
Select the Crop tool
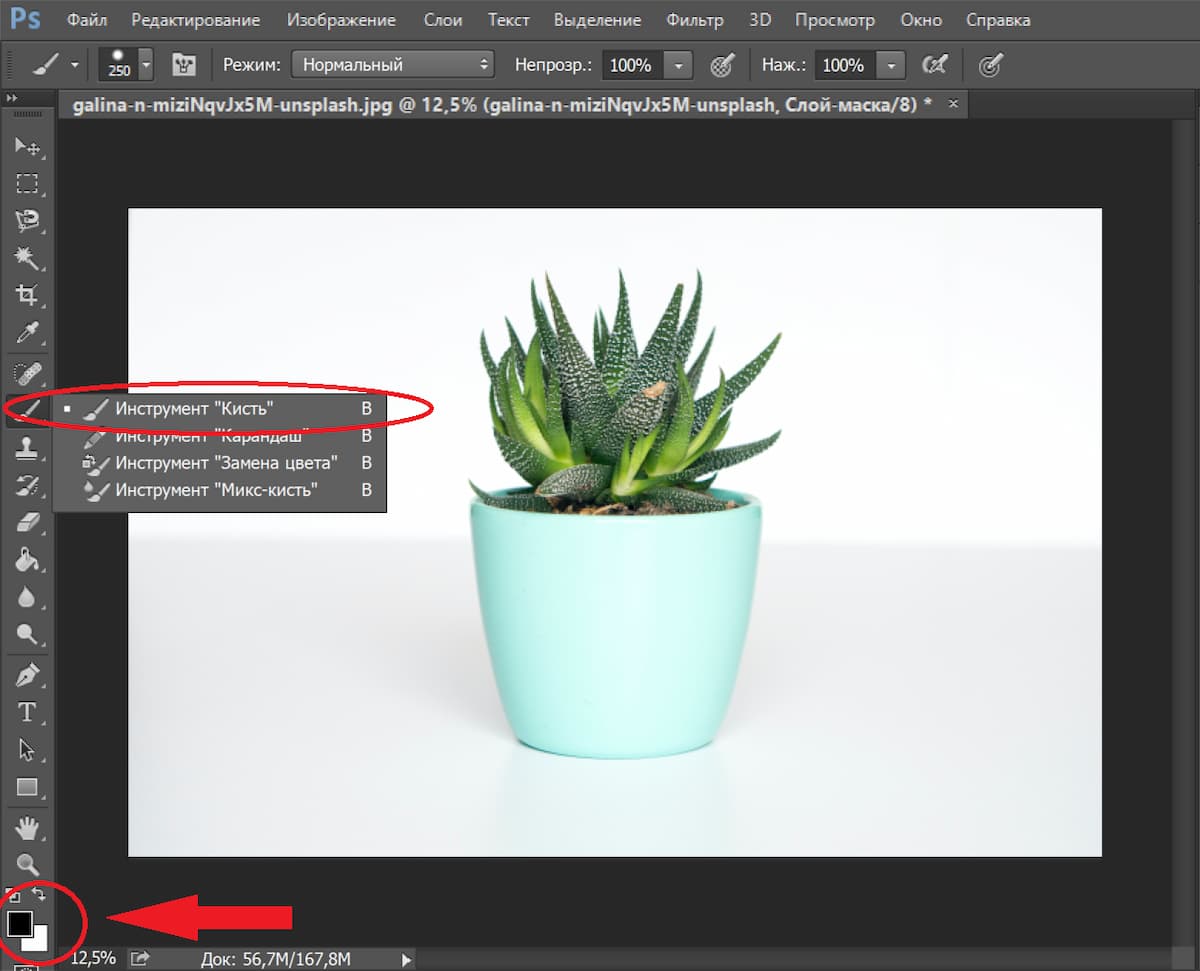[x=26, y=295]
